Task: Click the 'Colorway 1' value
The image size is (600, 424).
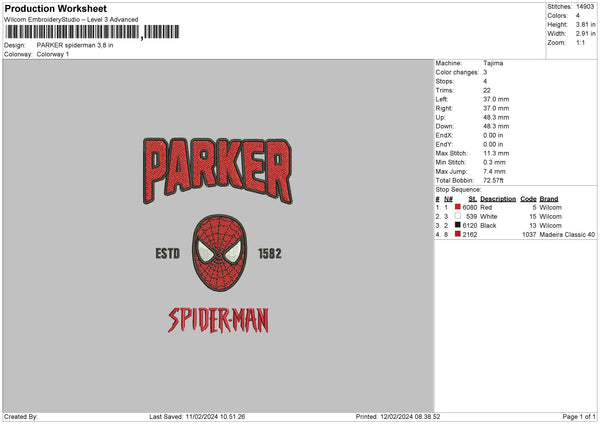Action: [x=53, y=54]
